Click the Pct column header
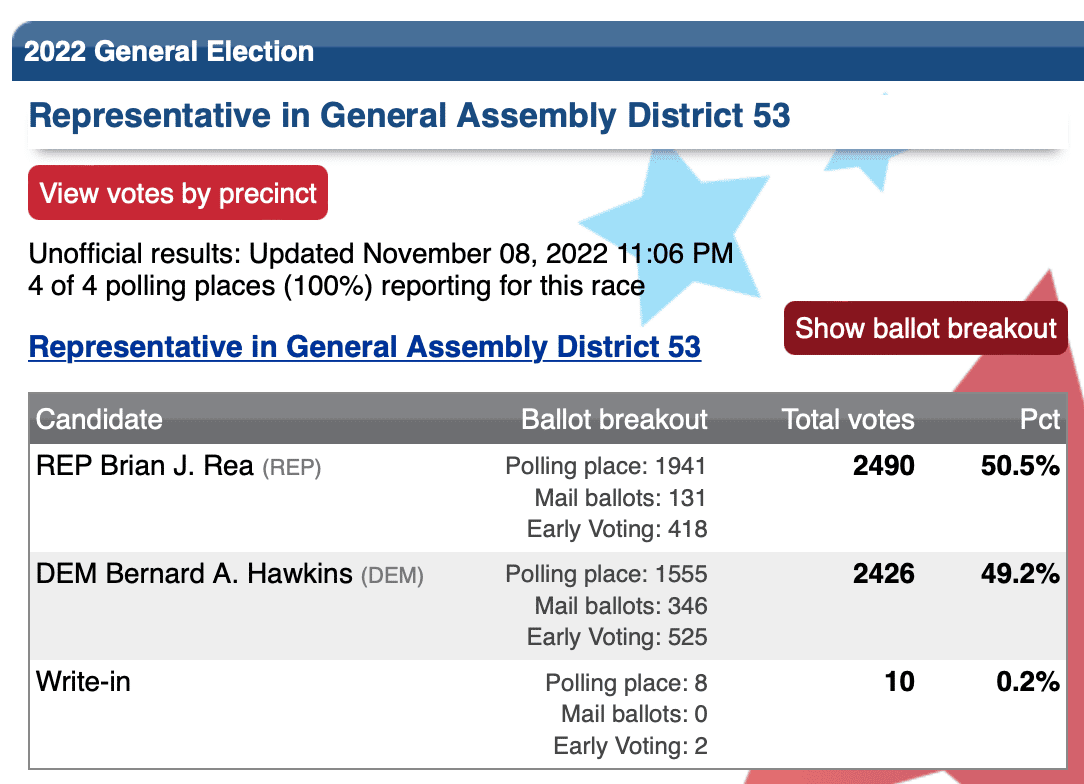The height and width of the screenshot is (784, 1084). (1040, 420)
